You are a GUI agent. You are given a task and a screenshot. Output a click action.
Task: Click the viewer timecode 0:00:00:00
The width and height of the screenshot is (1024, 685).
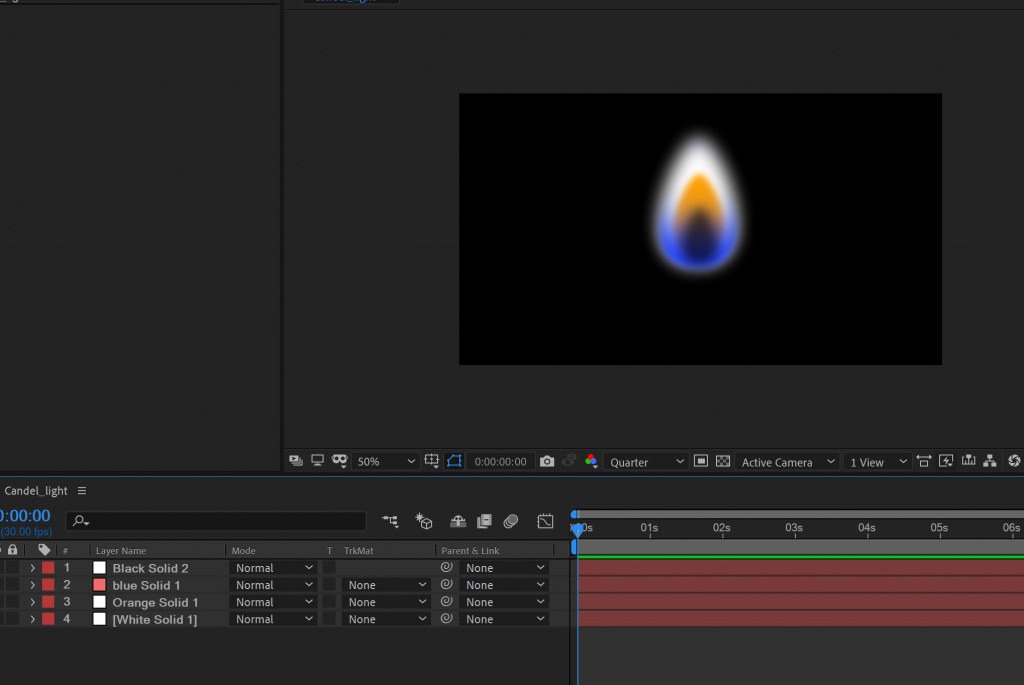click(x=500, y=462)
